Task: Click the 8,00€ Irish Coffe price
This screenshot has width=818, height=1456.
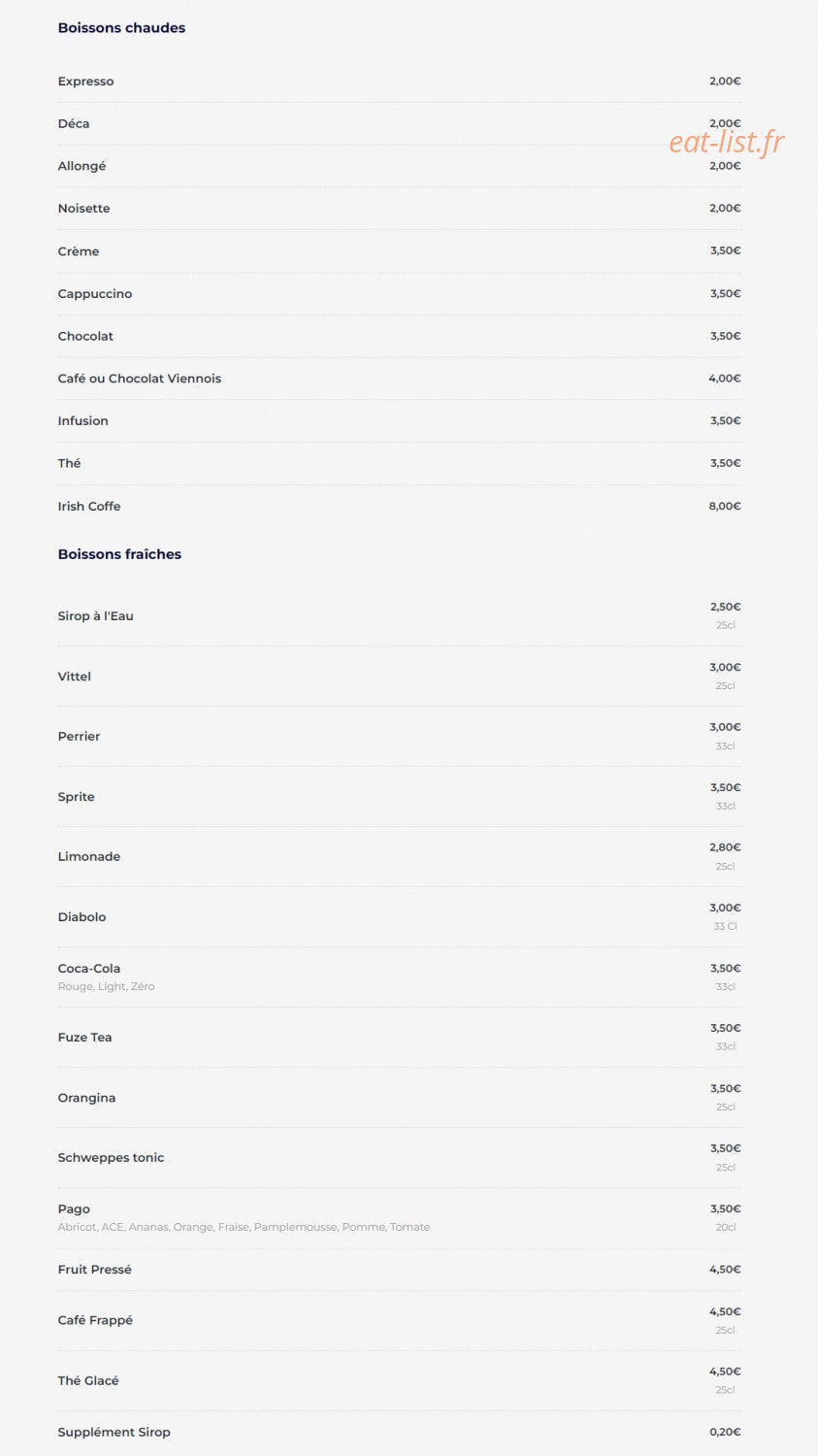Action: coord(725,506)
